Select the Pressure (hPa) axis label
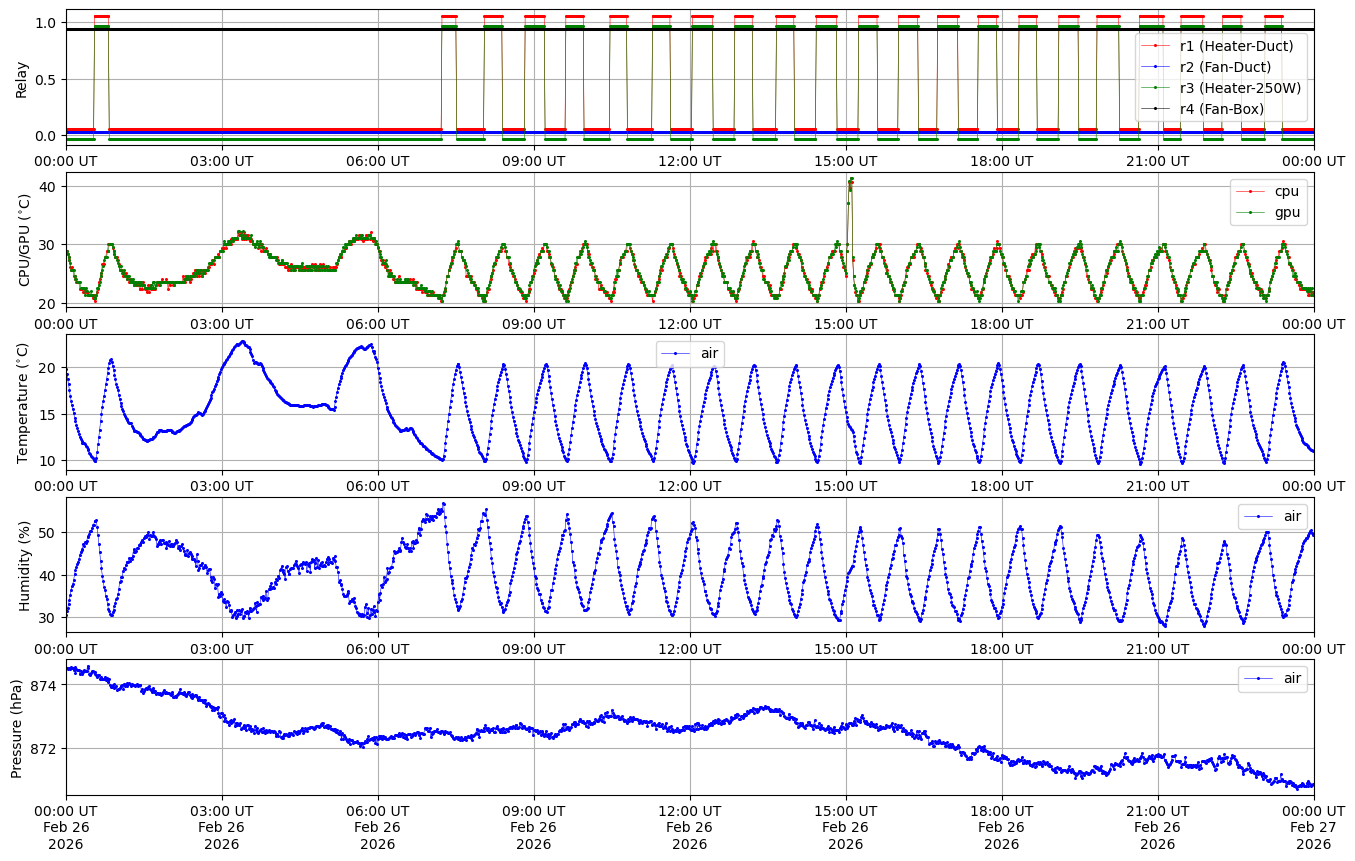Viewport: 1355px width, 861px height. [x=17, y=728]
